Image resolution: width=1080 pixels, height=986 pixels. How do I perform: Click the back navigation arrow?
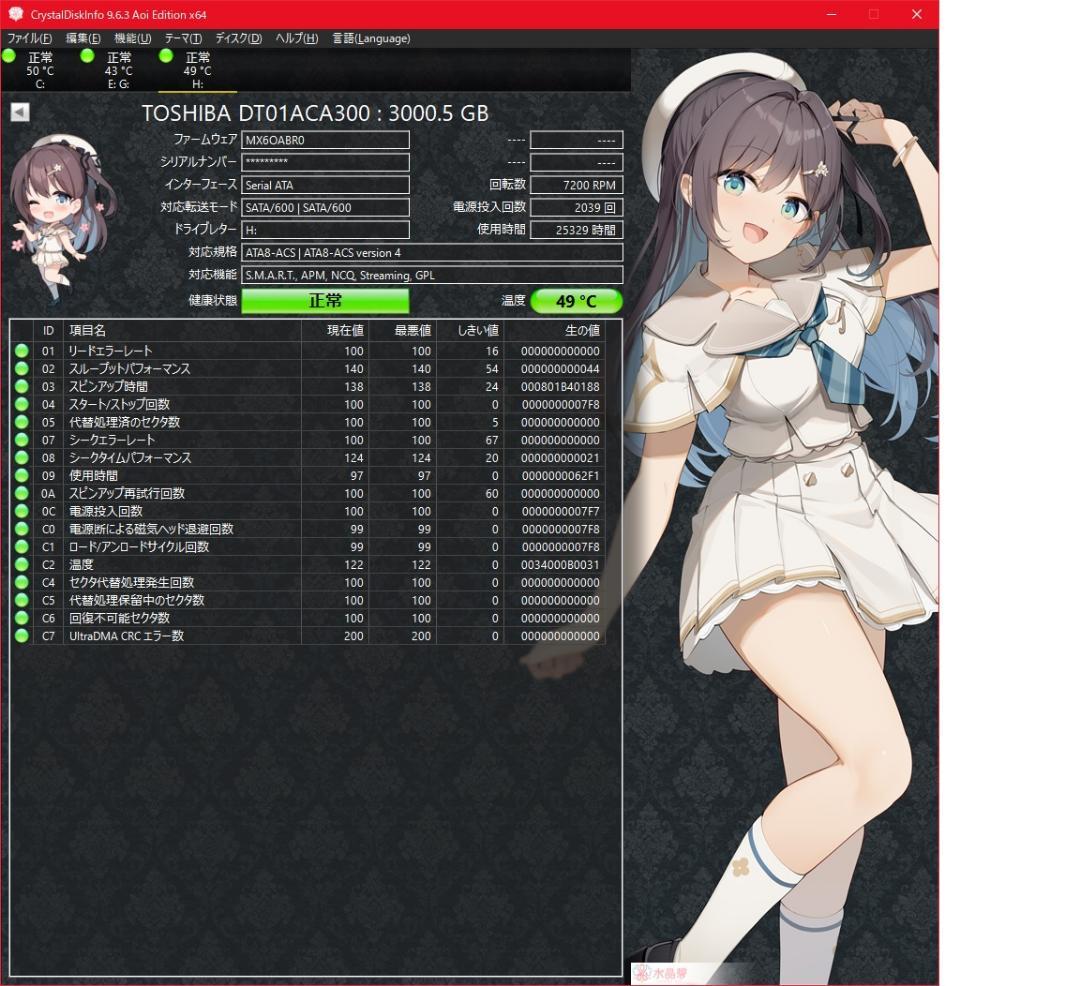(x=17, y=112)
